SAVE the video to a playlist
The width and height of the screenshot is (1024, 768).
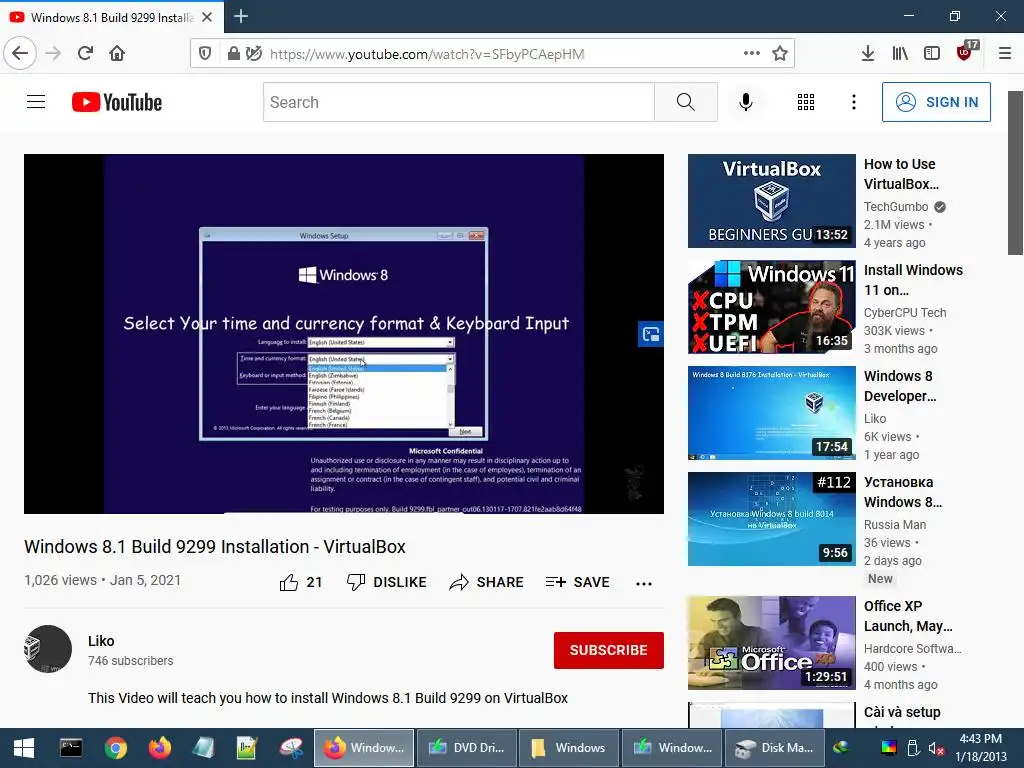(577, 582)
